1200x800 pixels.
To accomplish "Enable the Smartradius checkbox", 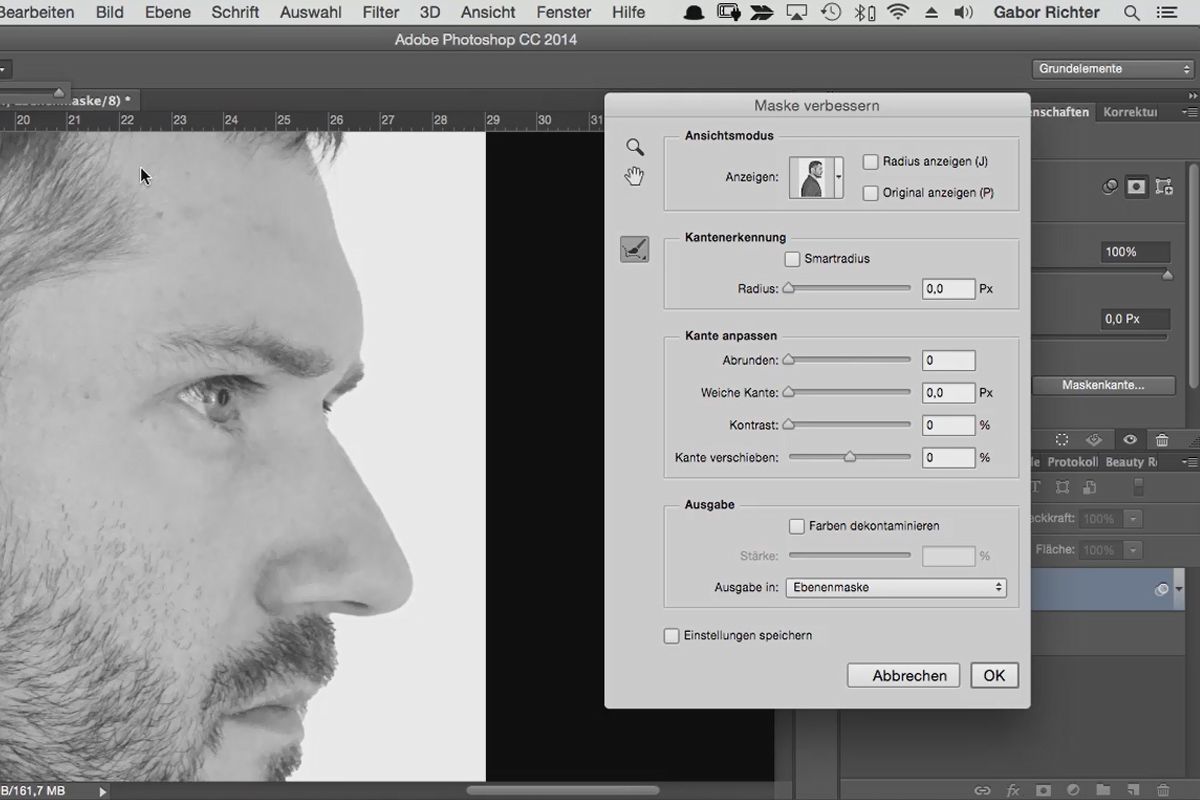I will click(792, 259).
